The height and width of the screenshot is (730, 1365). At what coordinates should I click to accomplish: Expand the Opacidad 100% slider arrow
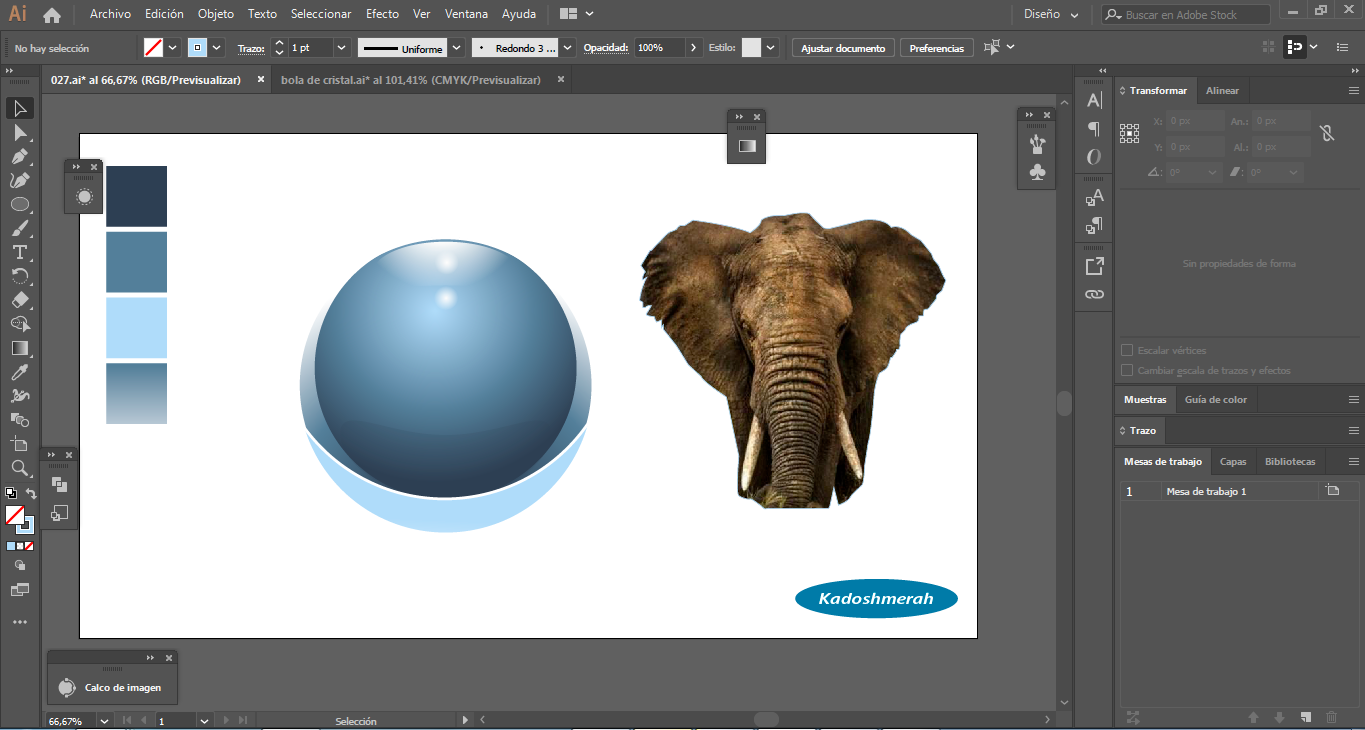[695, 47]
